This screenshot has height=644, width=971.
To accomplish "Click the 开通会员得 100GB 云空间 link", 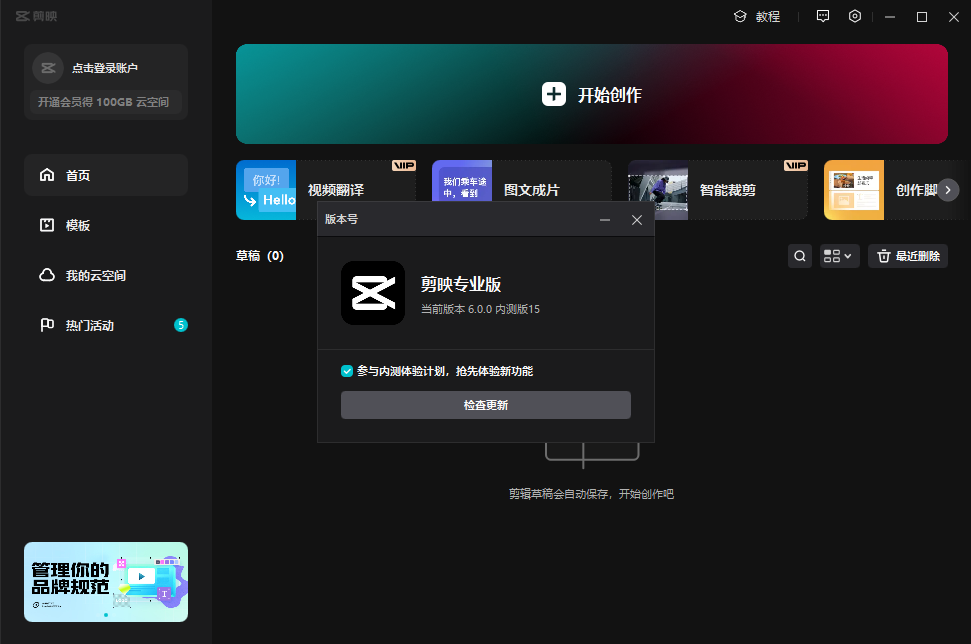I will point(104,102).
